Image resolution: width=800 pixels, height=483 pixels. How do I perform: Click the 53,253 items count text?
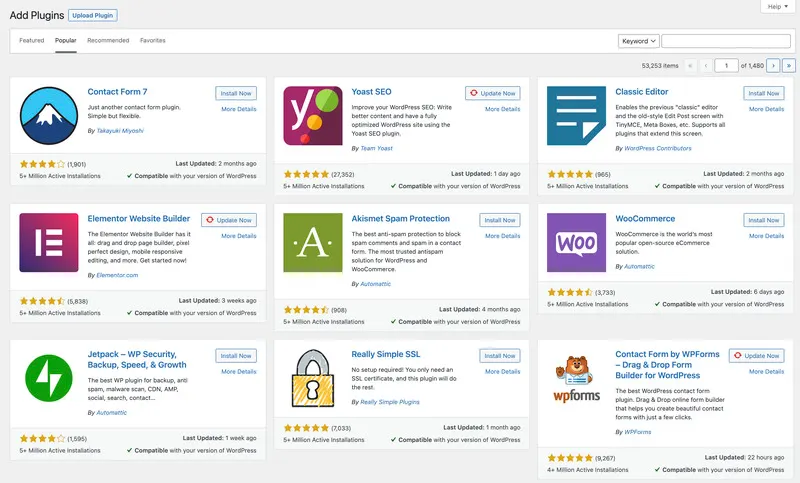click(660, 66)
